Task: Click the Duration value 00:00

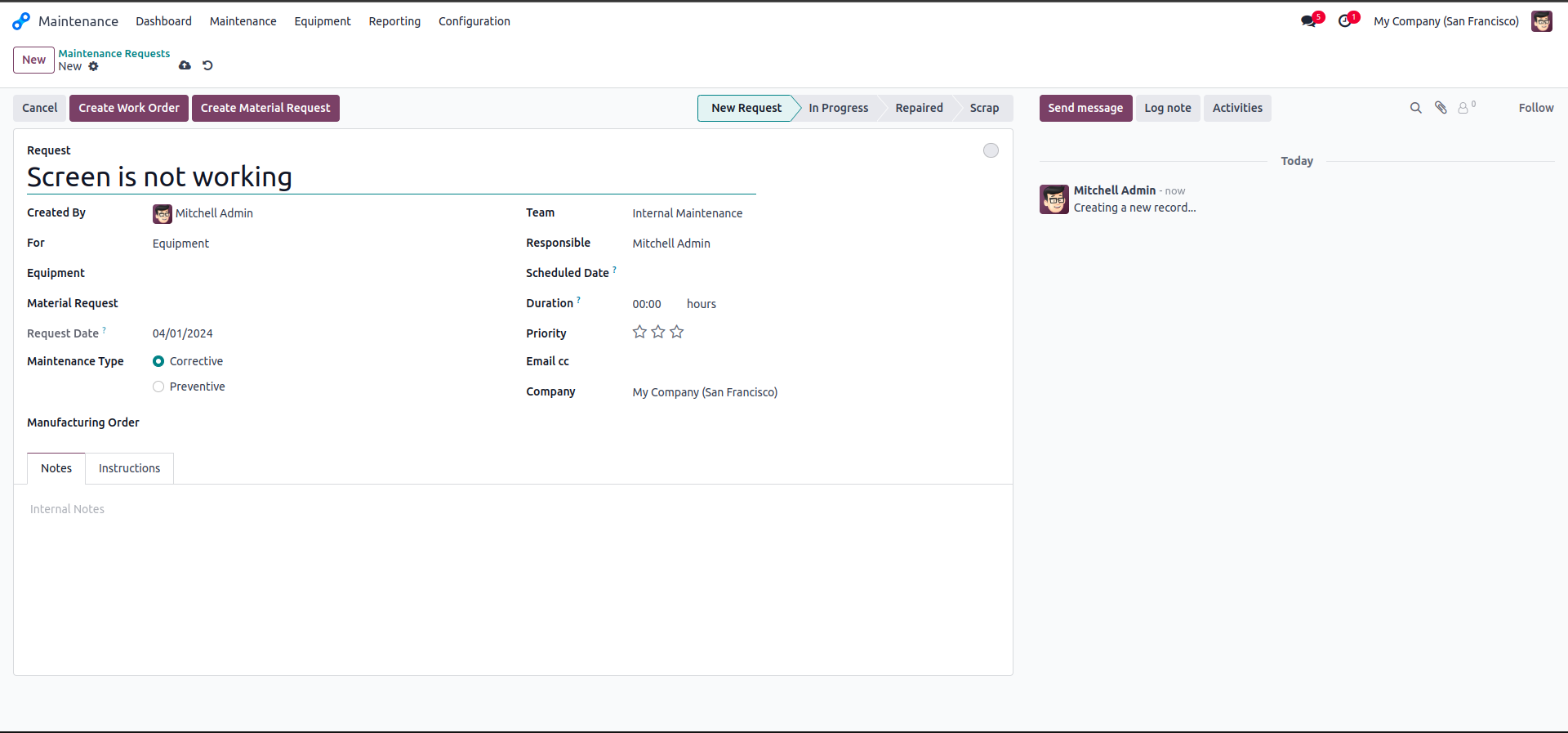Action: pyautogui.click(x=647, y=304)
